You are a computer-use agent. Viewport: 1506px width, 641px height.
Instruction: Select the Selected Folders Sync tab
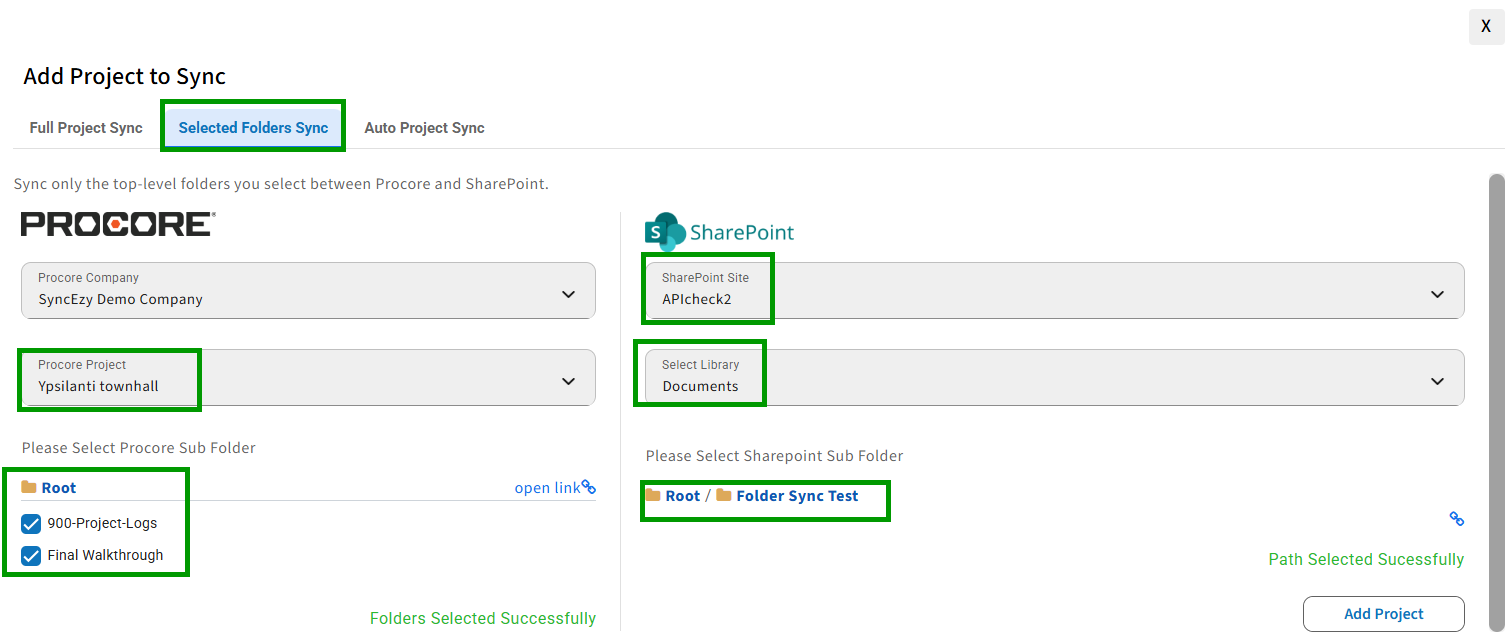coord(253,128)
